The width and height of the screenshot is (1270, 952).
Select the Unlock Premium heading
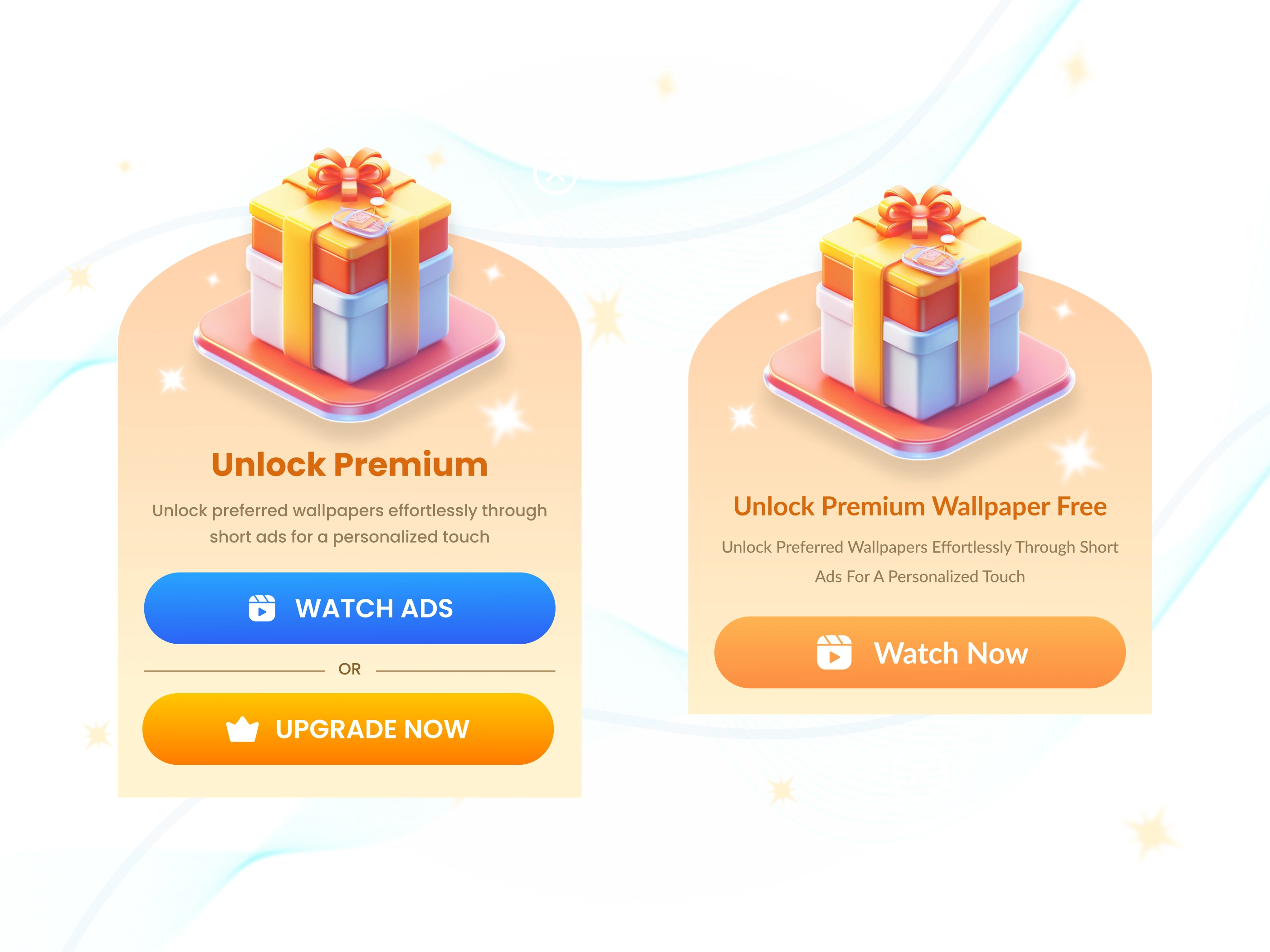pos(350,464)
